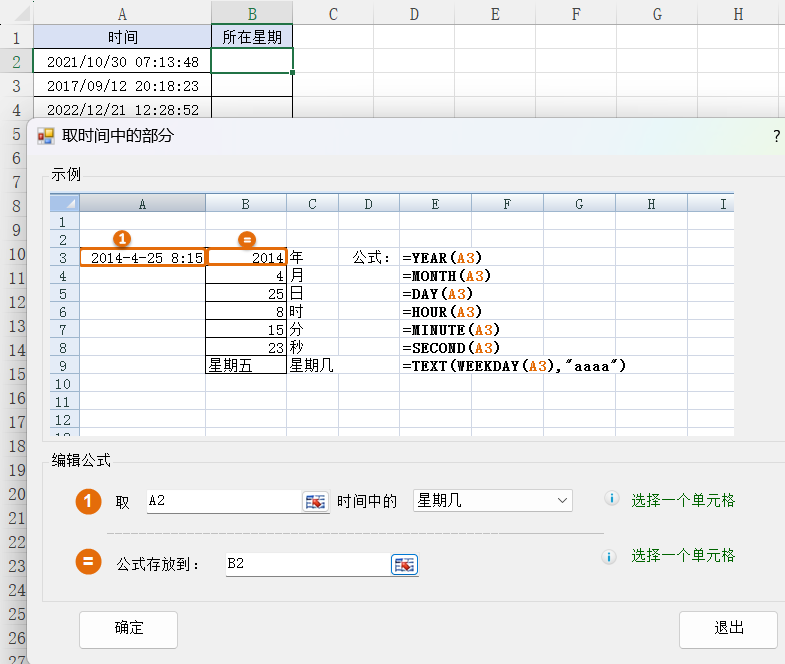Select the 时间 header cell

pos(122,38)
